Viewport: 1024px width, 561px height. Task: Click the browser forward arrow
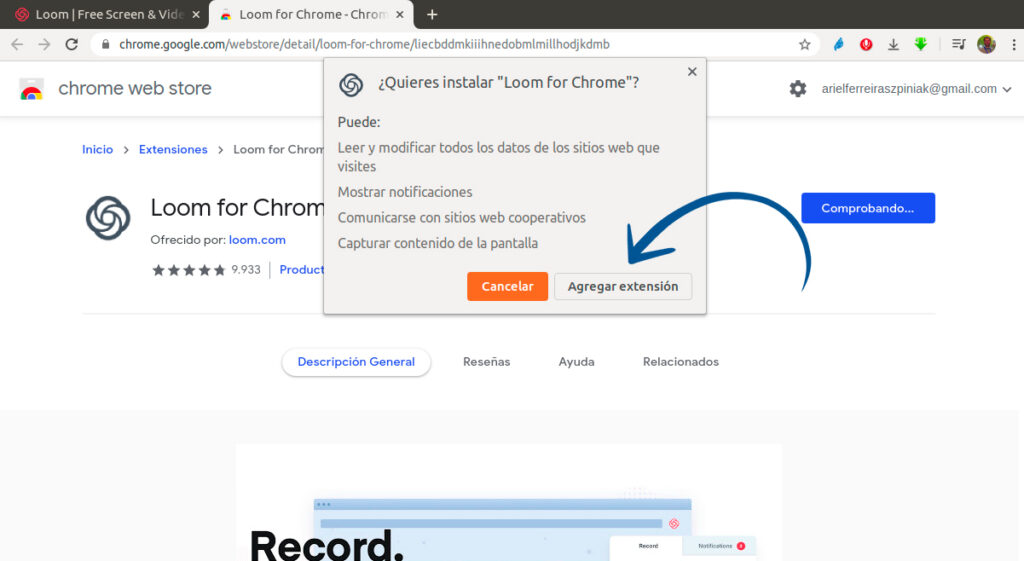pyautogui.click(x=44, y=44)
